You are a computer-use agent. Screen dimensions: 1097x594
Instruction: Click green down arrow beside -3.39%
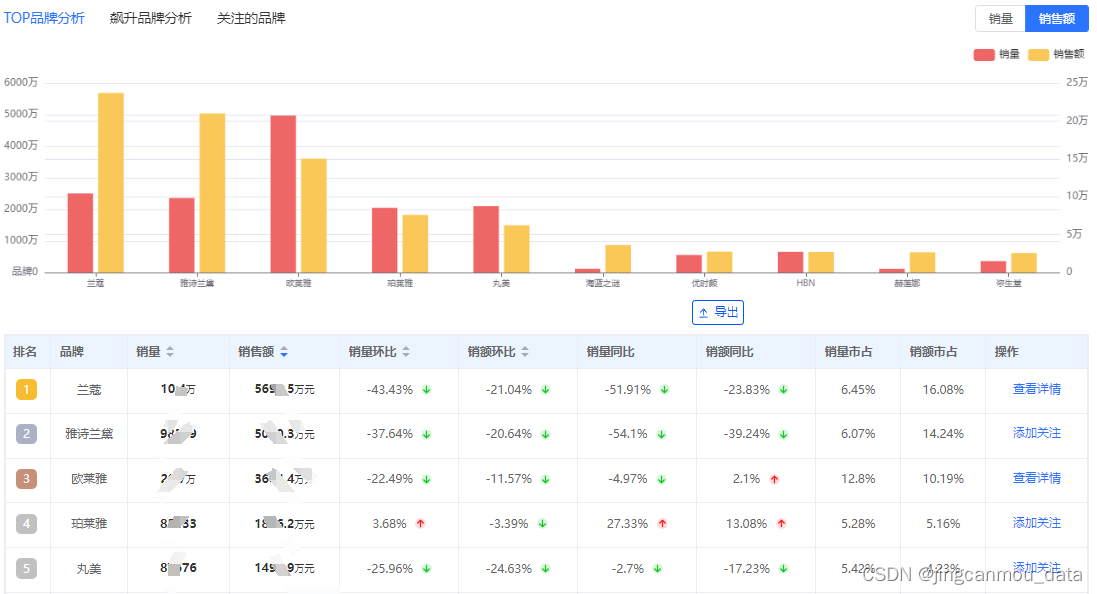(x=542, y=523)
